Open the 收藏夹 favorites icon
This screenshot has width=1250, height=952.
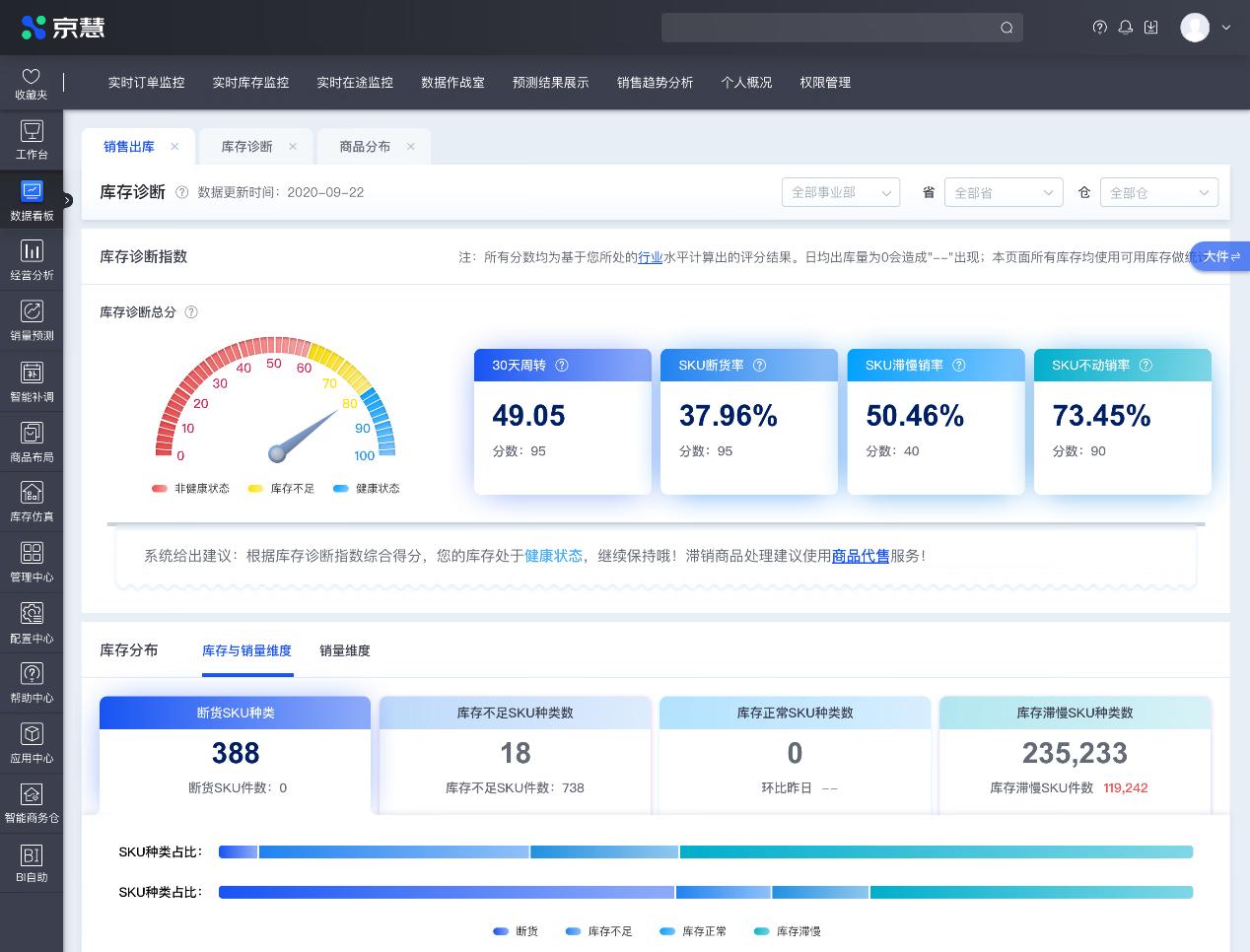[31, 84]
